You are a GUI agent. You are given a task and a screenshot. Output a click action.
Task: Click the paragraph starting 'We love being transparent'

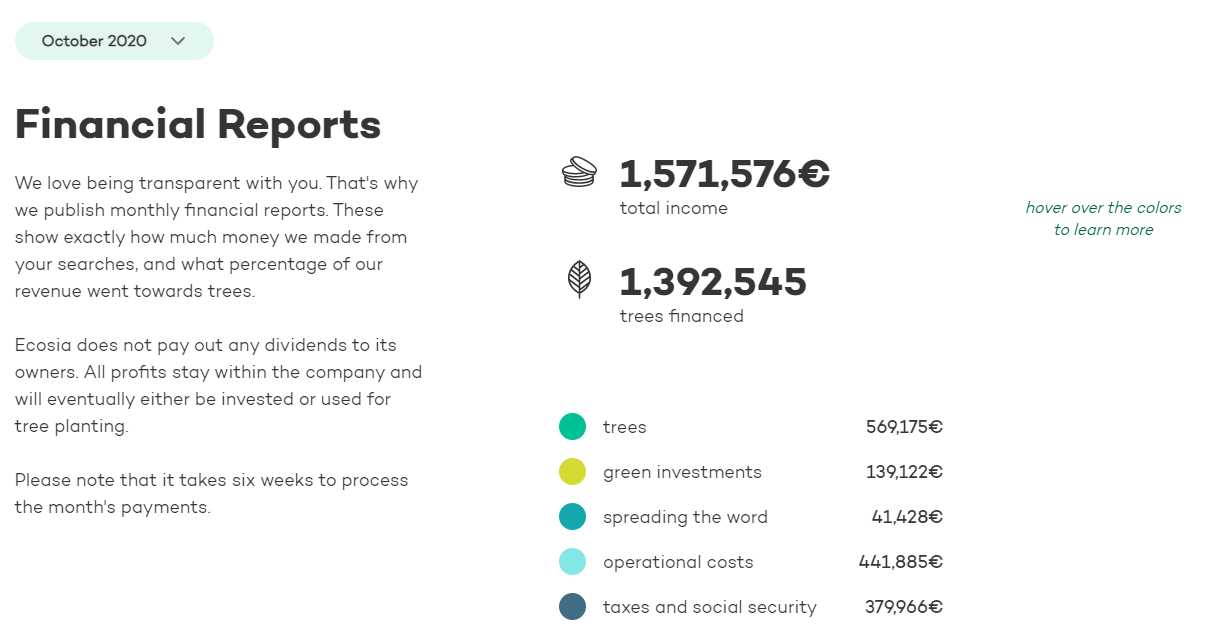[x=218, y=237]
